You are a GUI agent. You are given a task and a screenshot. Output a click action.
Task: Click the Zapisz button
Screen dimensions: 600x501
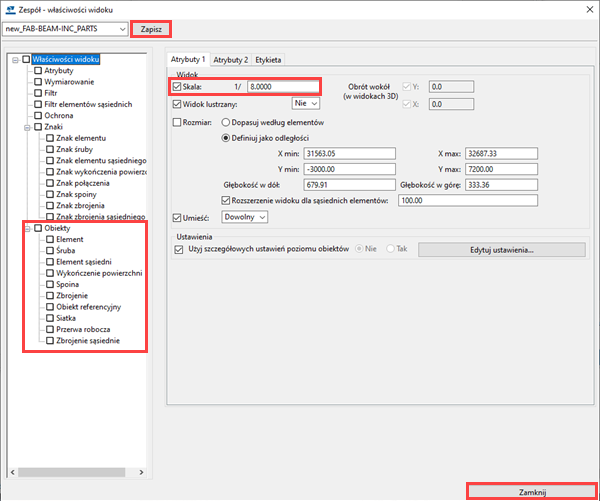[x=148, y=29]
